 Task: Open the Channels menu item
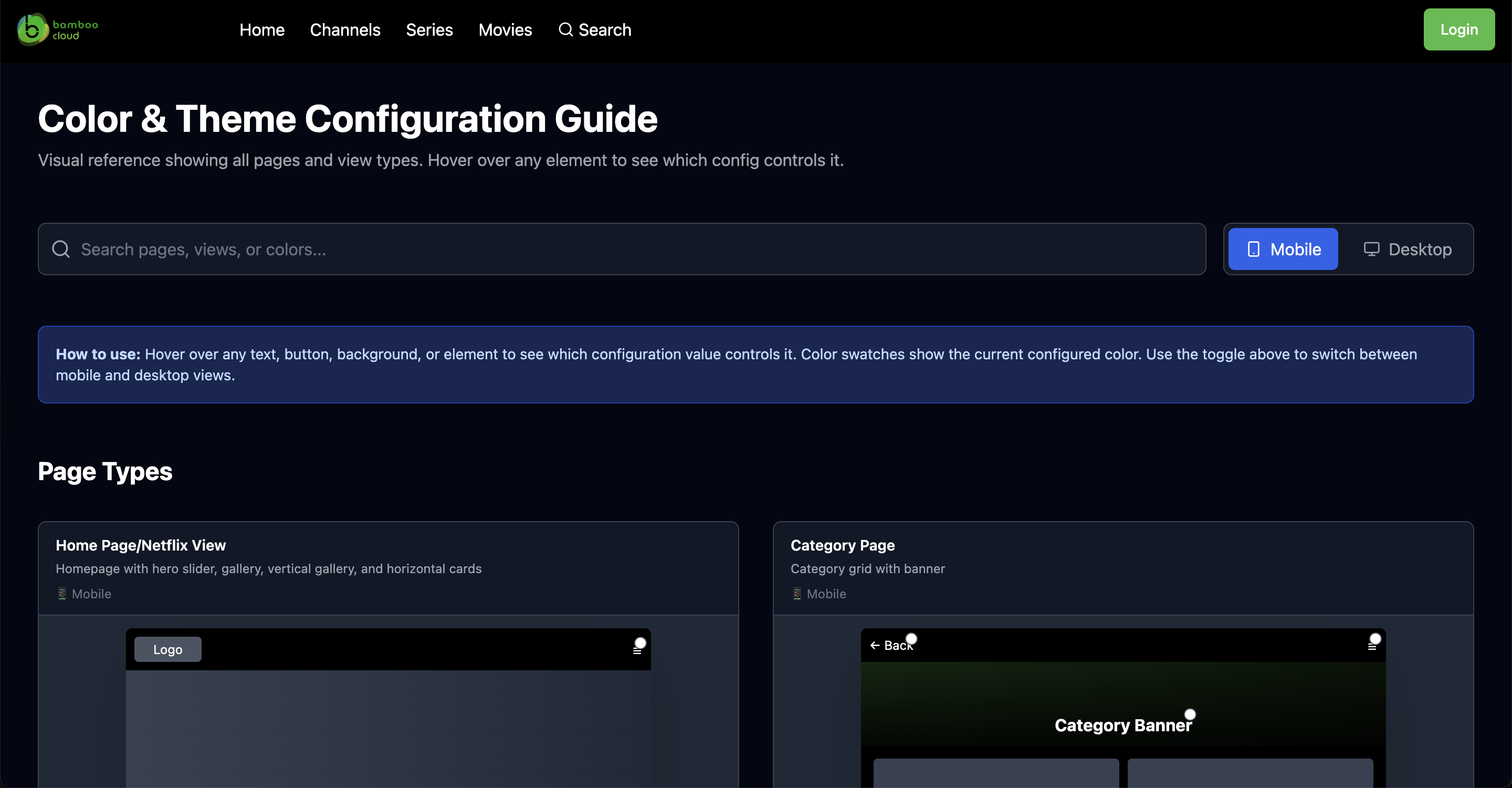click(344, 29)
